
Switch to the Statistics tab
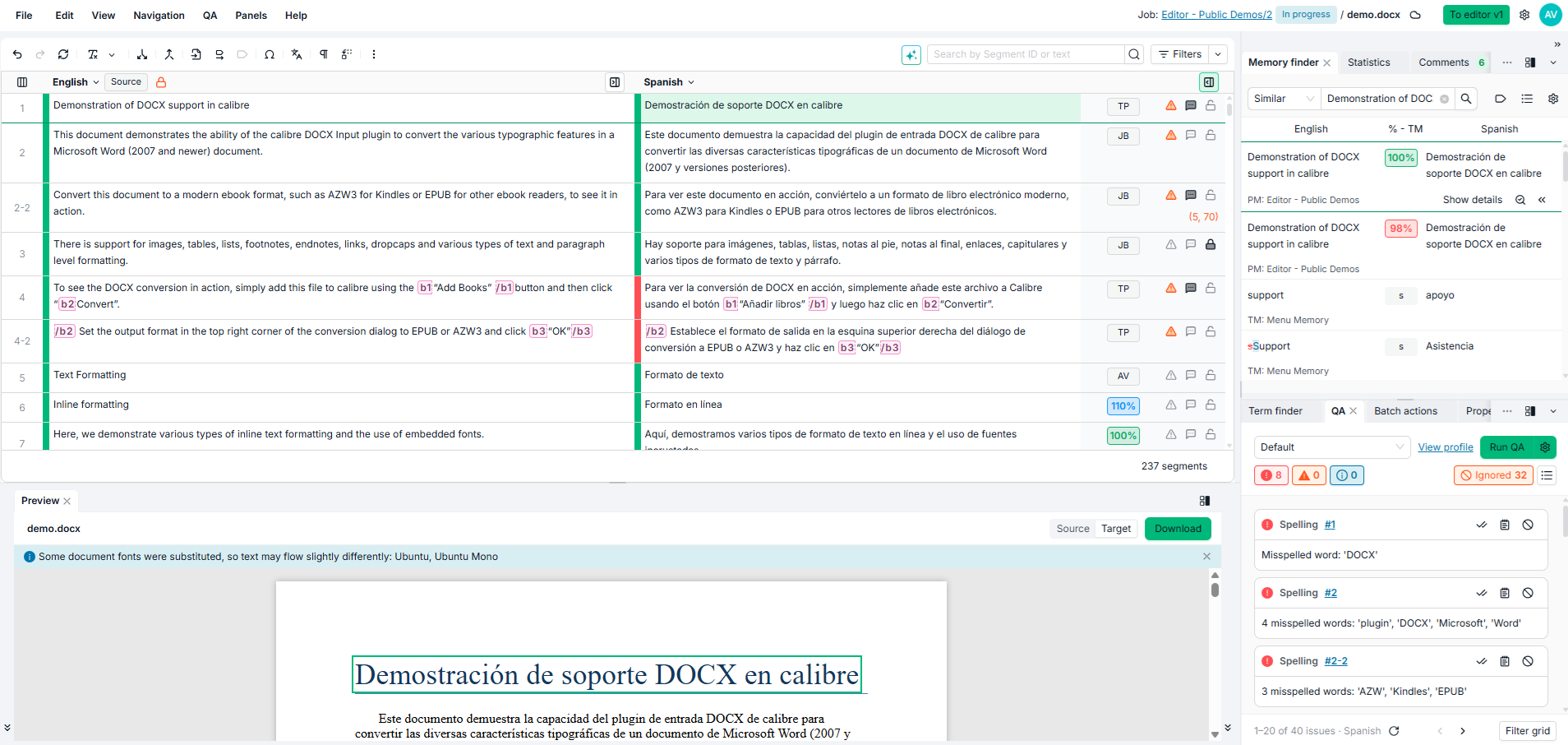(x=1369, y=62)
